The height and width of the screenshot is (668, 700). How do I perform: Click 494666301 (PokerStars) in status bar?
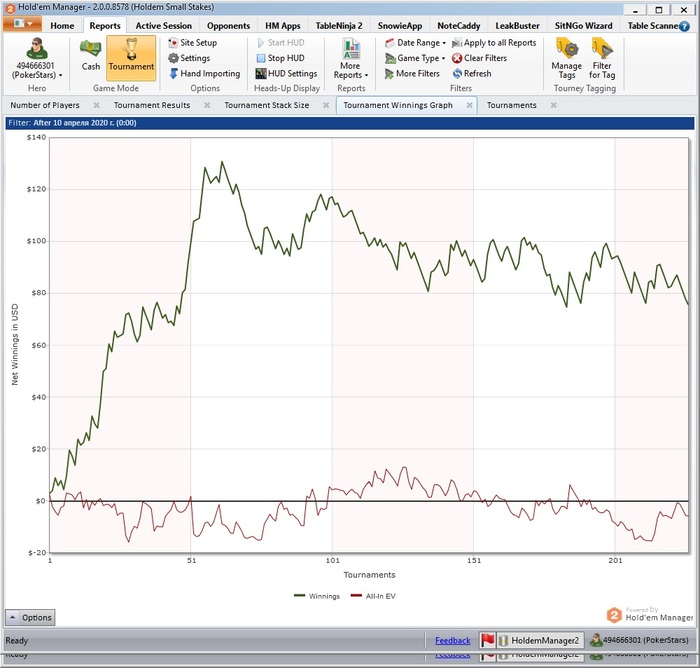tap(639, 640)
